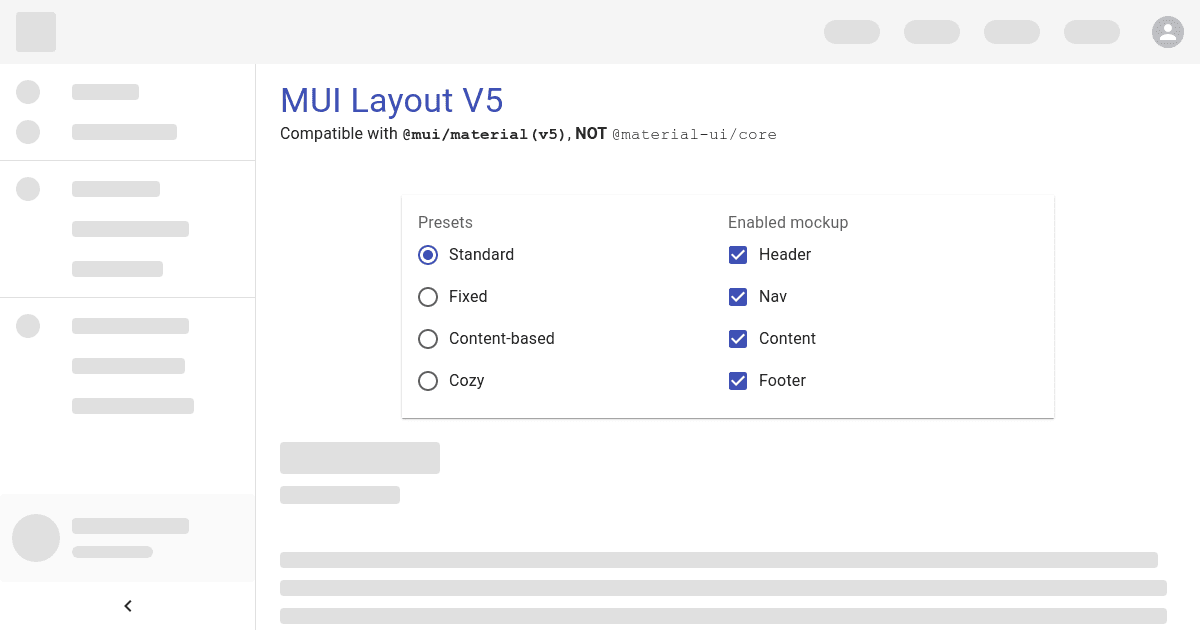Select the Content-based preset option
The height and width of the screenshot is (630, 1200).
pyautogui.click(x=428, y=339)
